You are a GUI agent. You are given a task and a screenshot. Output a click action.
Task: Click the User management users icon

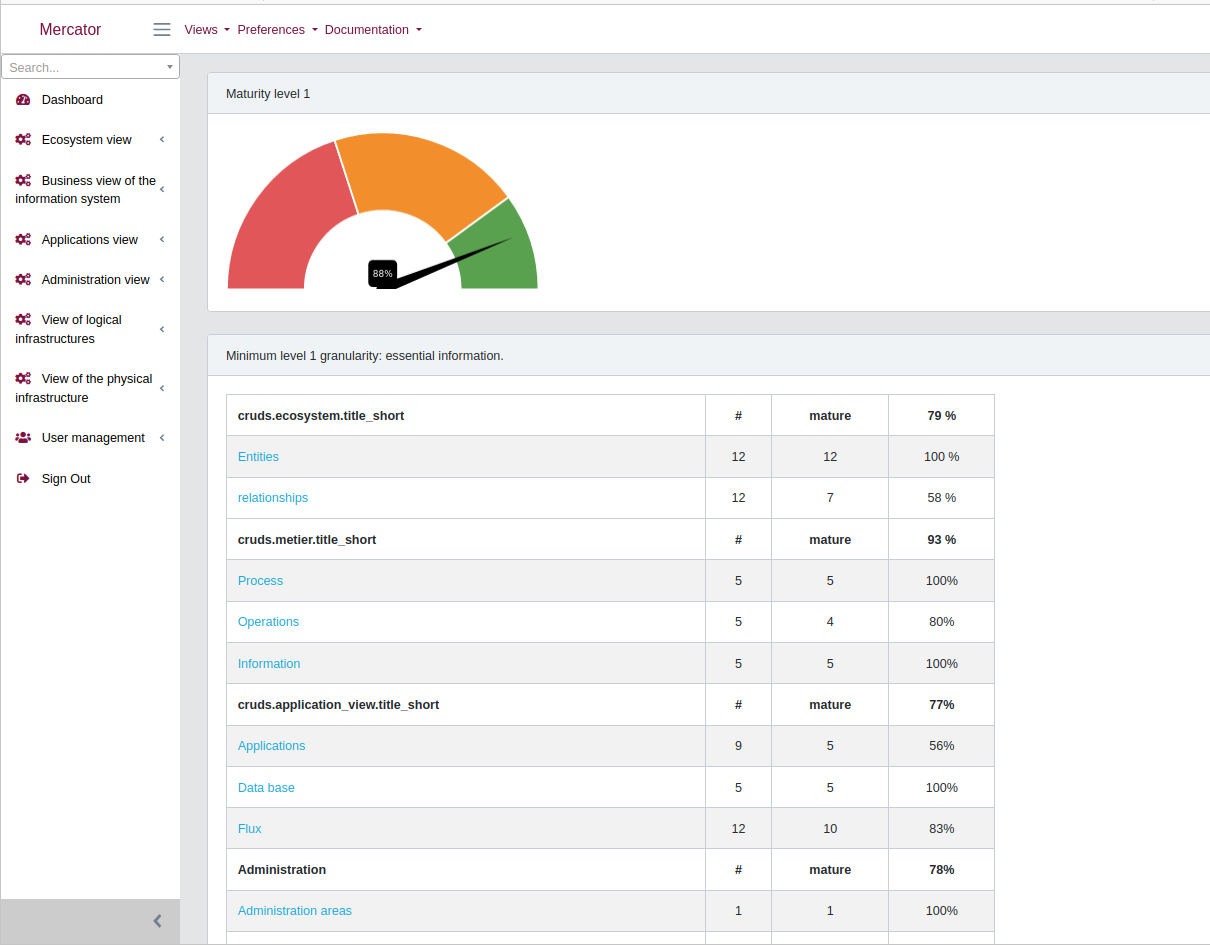coord(22,437)
